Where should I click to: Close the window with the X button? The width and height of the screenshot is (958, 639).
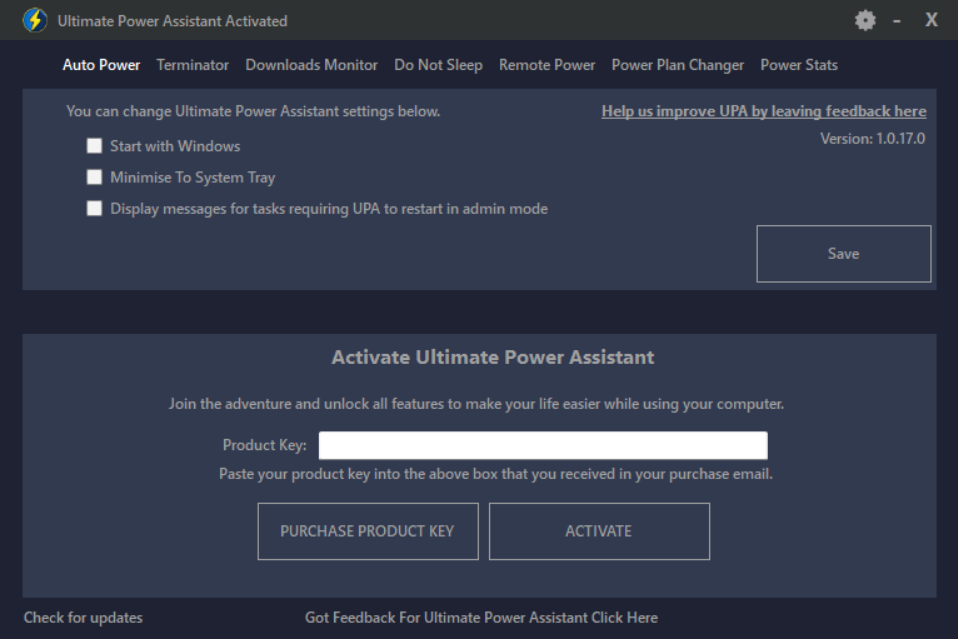(931, 20)
